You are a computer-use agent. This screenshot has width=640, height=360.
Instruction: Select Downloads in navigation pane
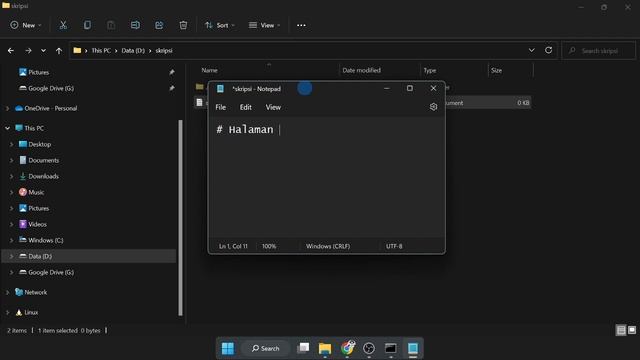(43, 176)
